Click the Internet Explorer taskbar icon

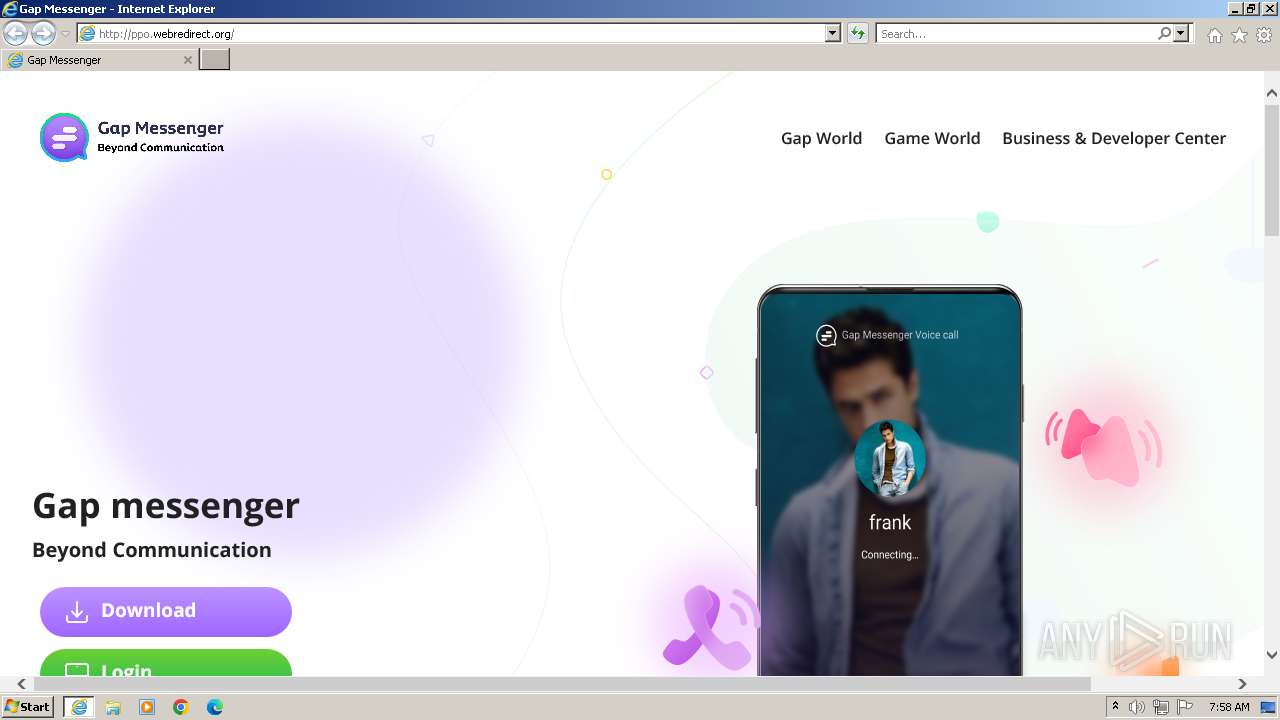(x=78, y=707)
